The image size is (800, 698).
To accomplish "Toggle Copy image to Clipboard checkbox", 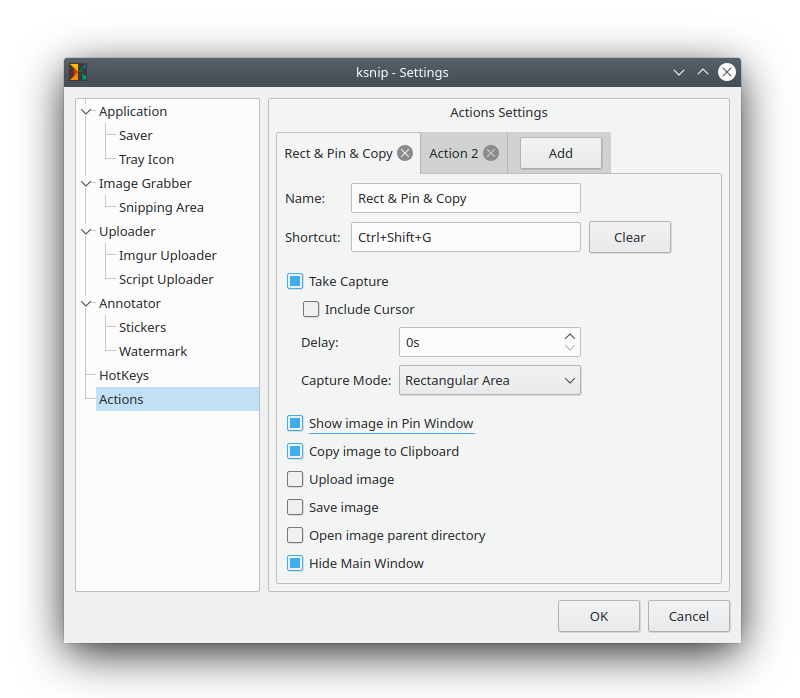I will pos(295,451).
